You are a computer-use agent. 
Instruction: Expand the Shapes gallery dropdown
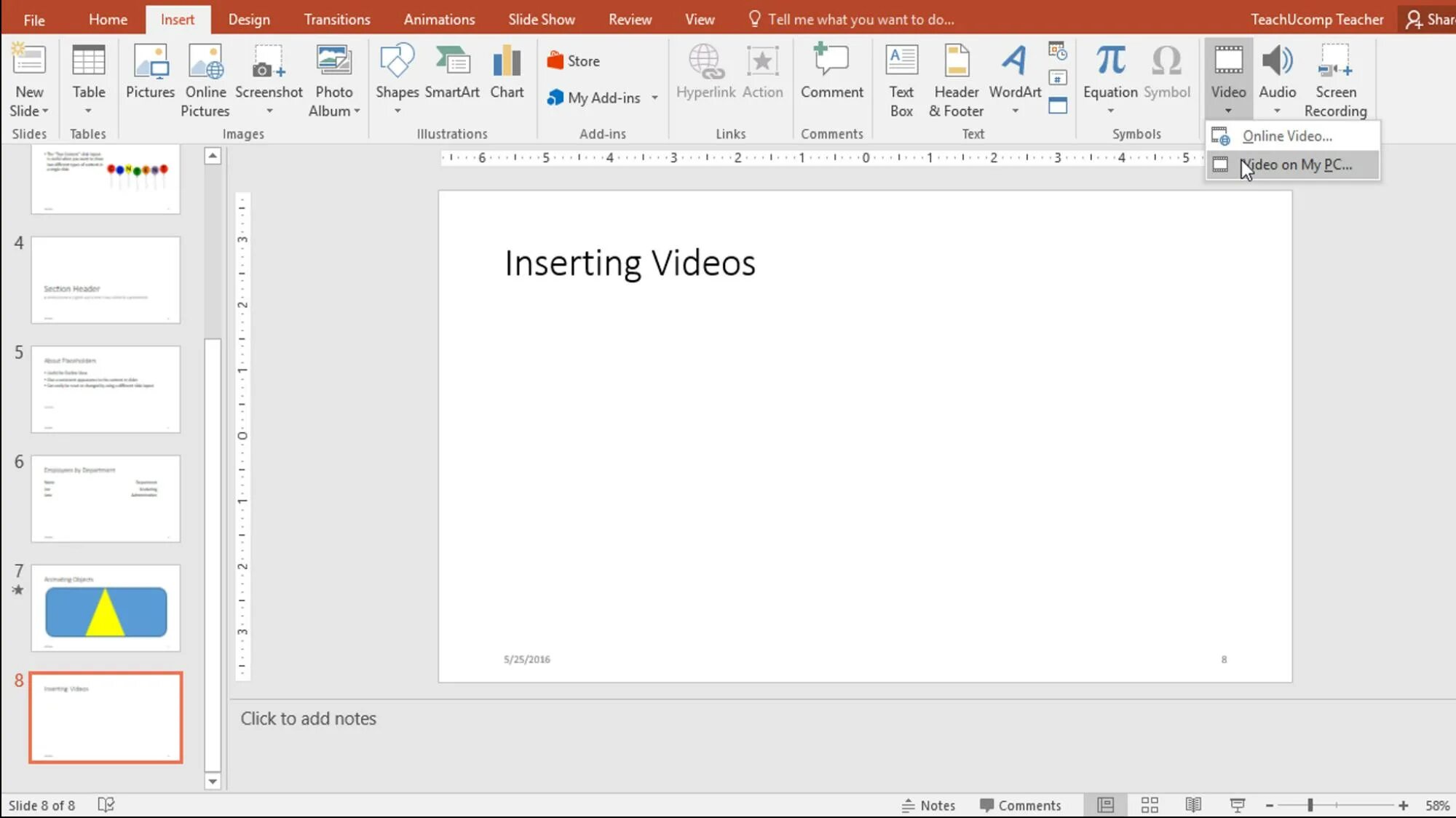pyautogui.click(x=397, y=111)
